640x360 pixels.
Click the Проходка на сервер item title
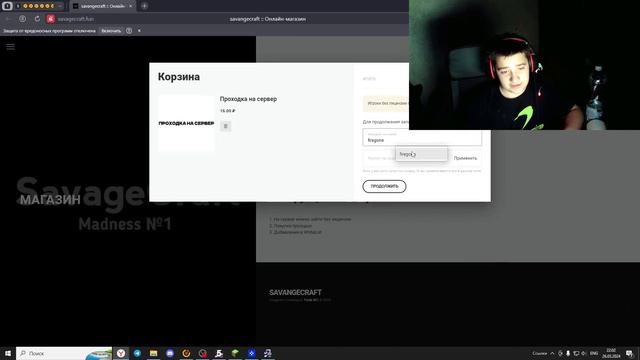click(248, 99)
